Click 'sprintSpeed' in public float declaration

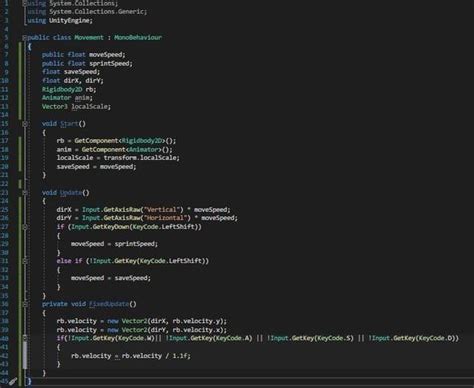[x=109, y=63]
